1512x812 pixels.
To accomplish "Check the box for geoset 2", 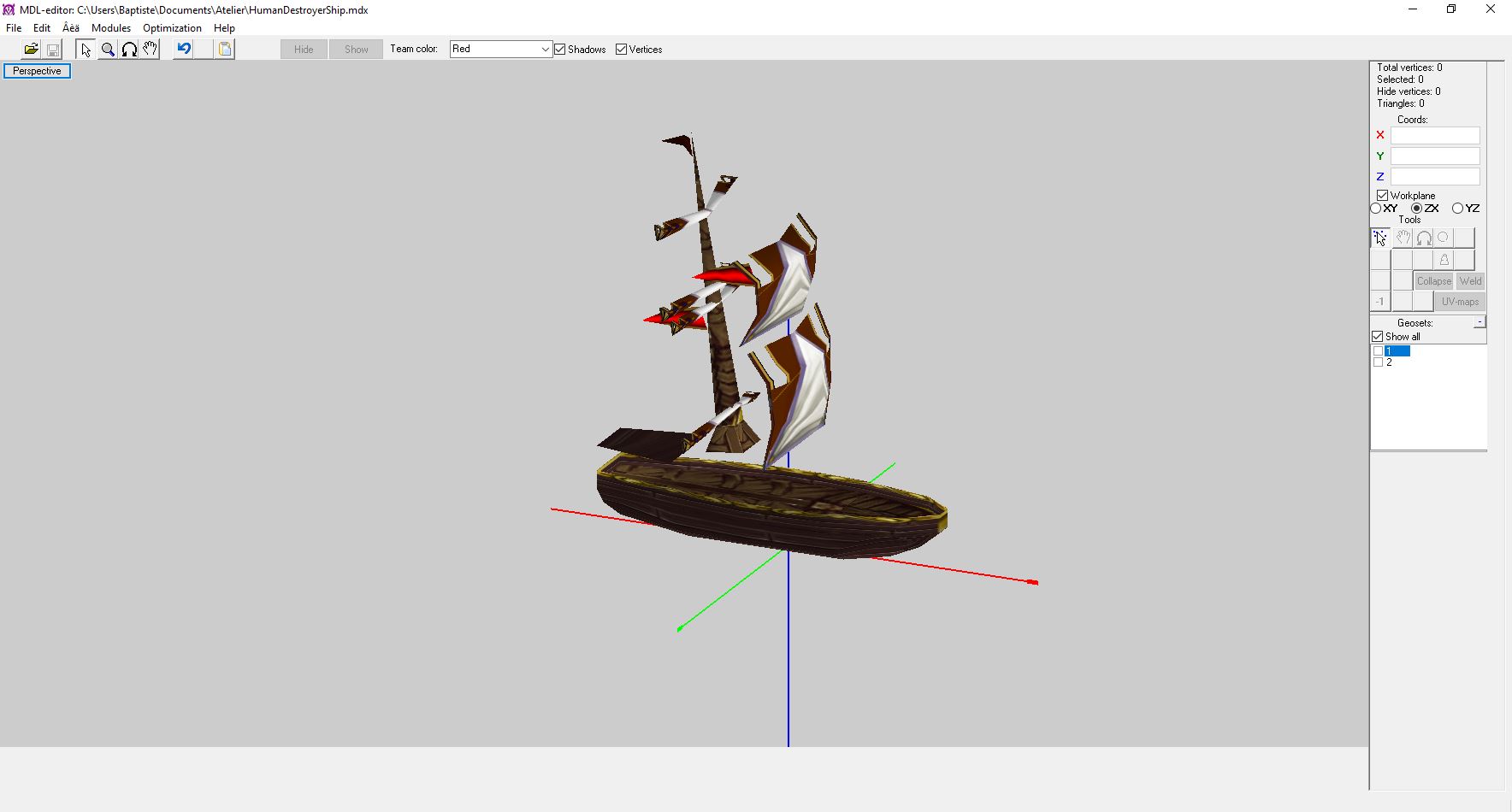I will (1378, 362).
